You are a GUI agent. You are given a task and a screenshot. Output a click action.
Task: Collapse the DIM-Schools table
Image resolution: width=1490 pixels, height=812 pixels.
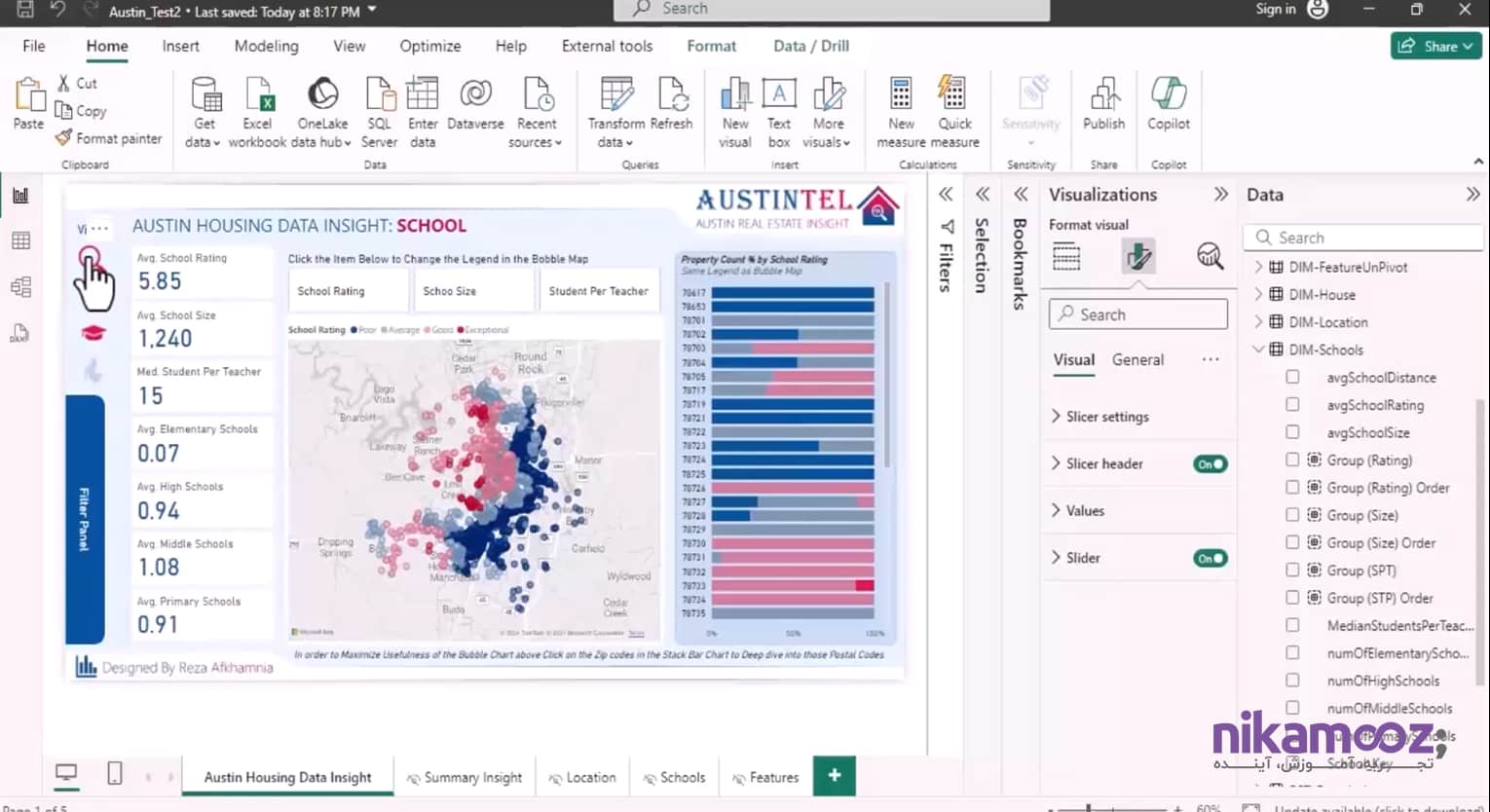click(1258, 350)
